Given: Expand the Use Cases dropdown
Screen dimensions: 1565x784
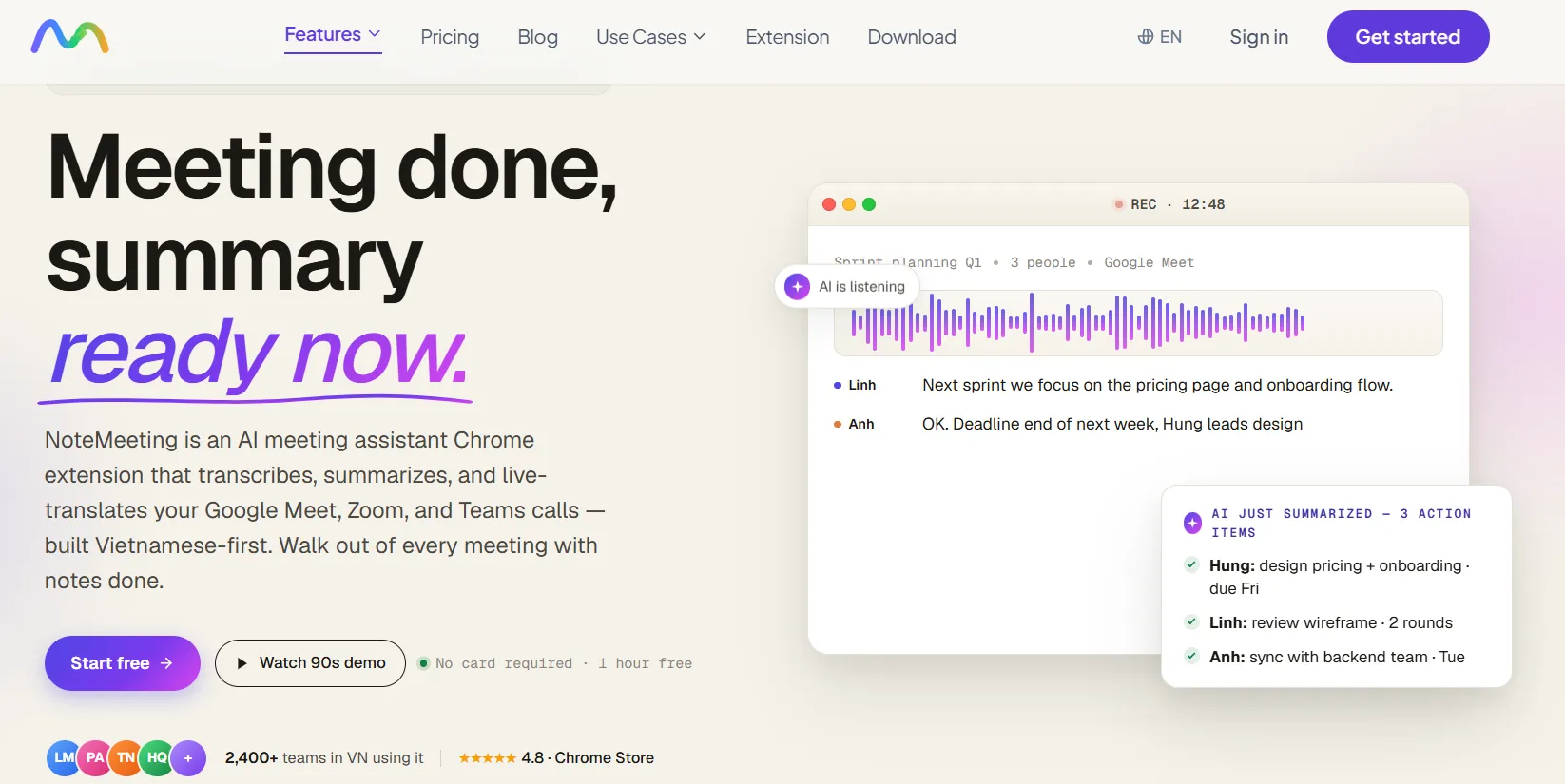Looking at the screenshot, I should click(x=651, y=37).
